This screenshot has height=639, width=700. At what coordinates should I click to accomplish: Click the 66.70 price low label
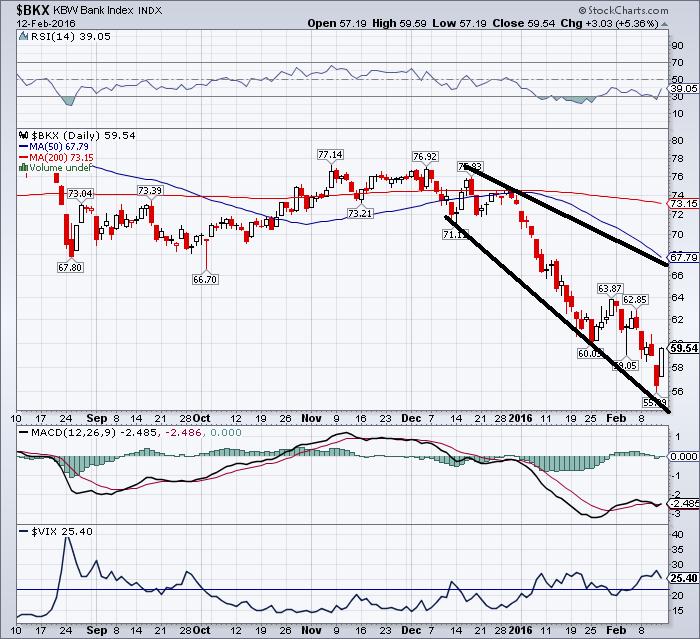click(205, 280)
